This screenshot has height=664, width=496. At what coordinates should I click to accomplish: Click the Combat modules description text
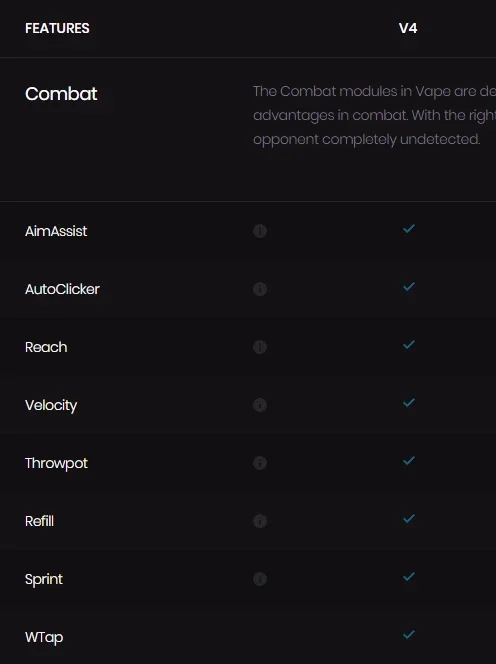pos(374,115)
